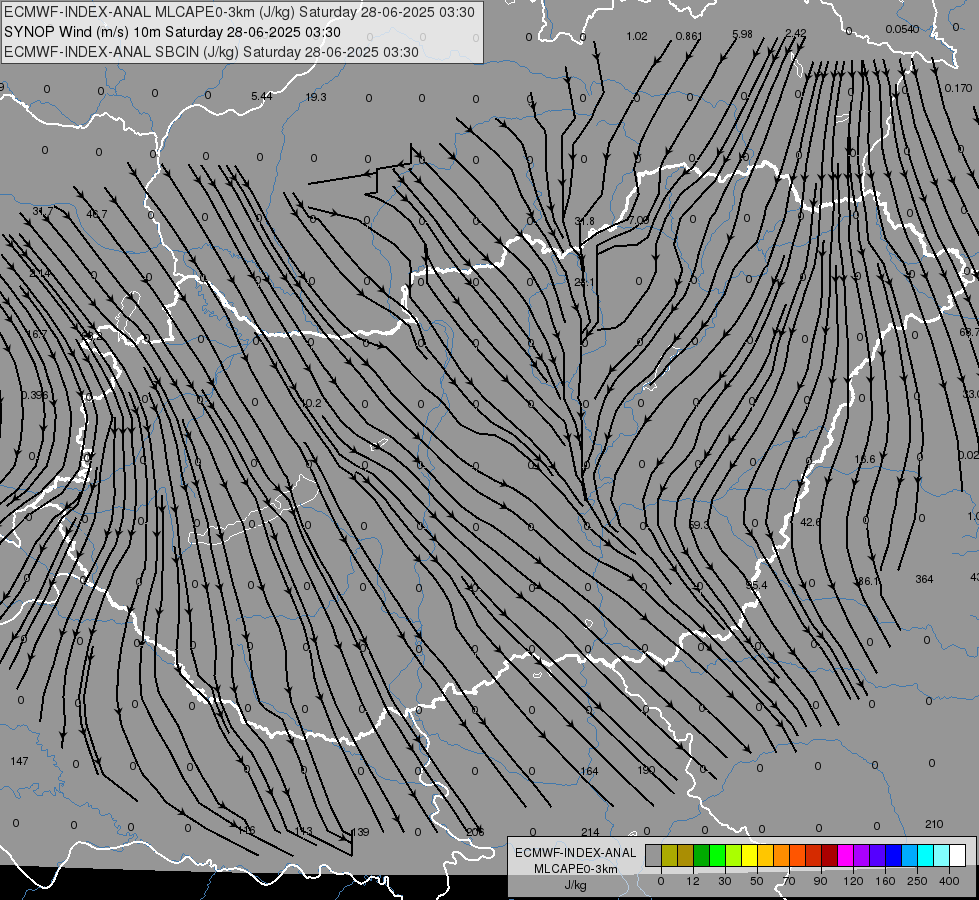Click the magenta legend swatch
This screenshot has width=979, height=900.
(x=845, y=855)
